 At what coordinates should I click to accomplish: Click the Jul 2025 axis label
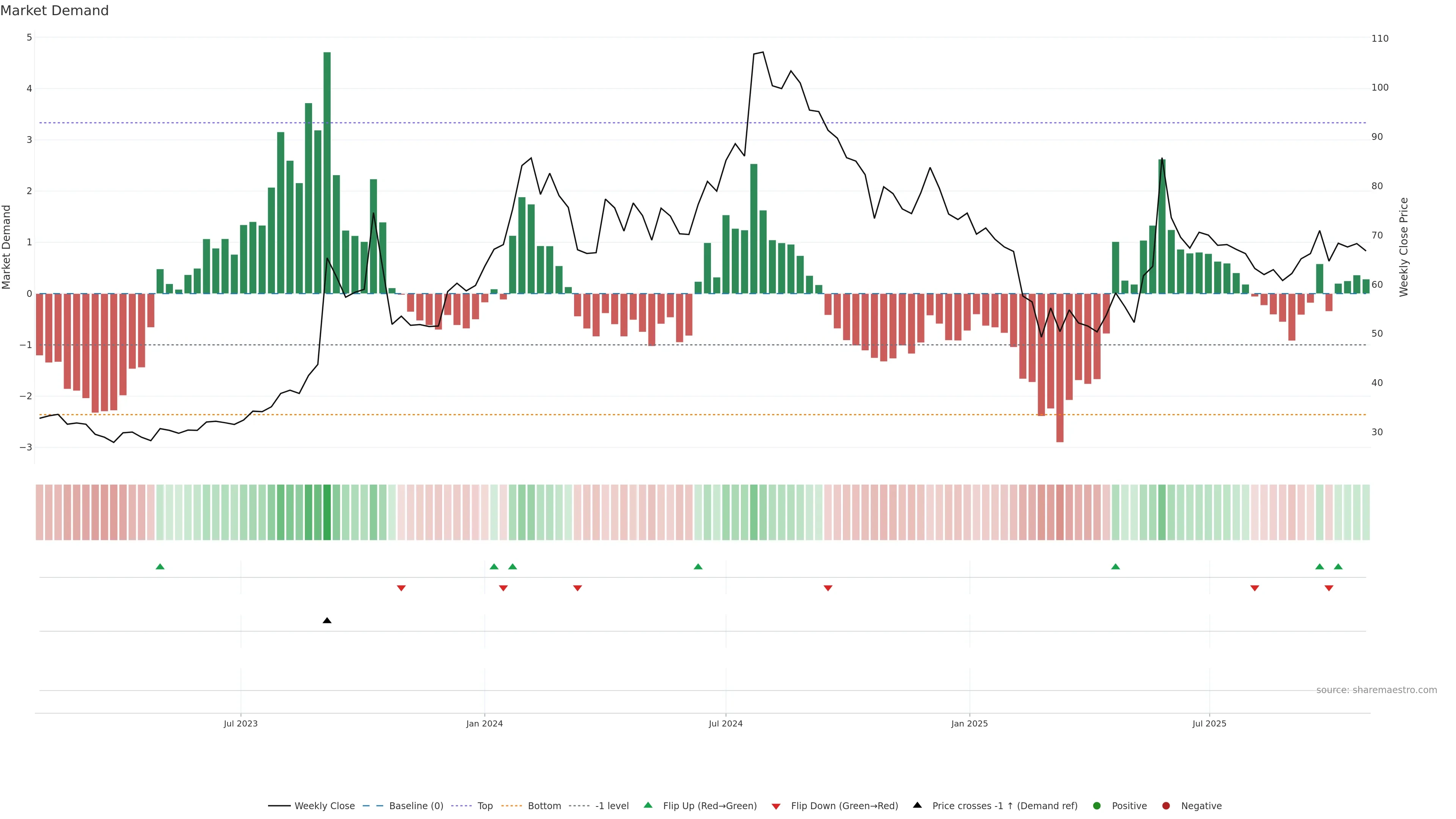click(x=1209, y=723)
